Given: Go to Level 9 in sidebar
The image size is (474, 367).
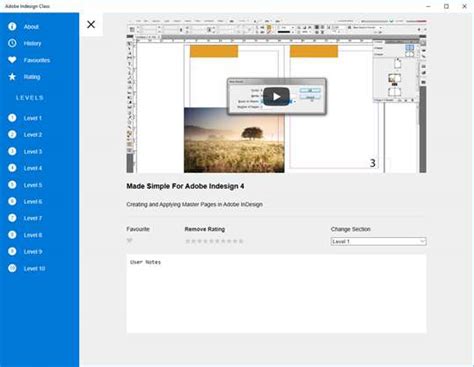Looking at the screenshot, I should click(33, 252).
